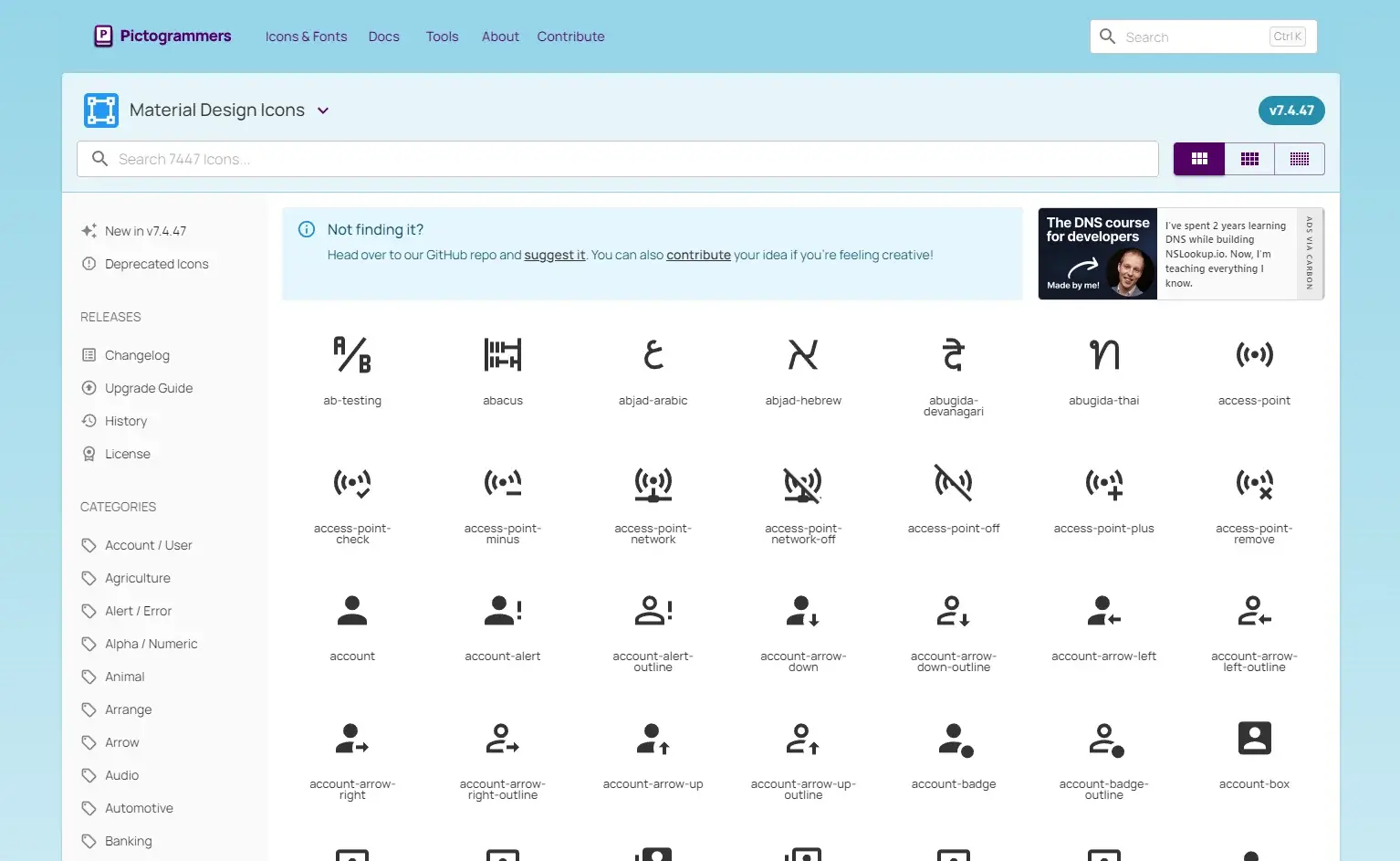Open the DNS course advertisement
1400x861 pixels.
(1181, 254)
